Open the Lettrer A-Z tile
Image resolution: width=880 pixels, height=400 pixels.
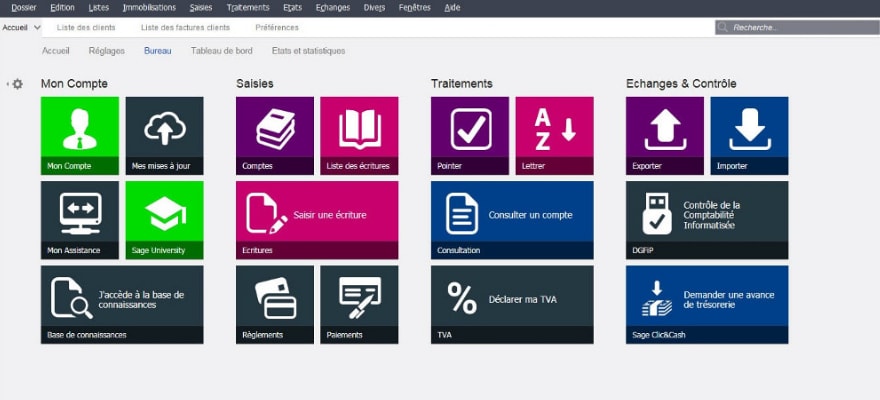[x=554, y=135]
